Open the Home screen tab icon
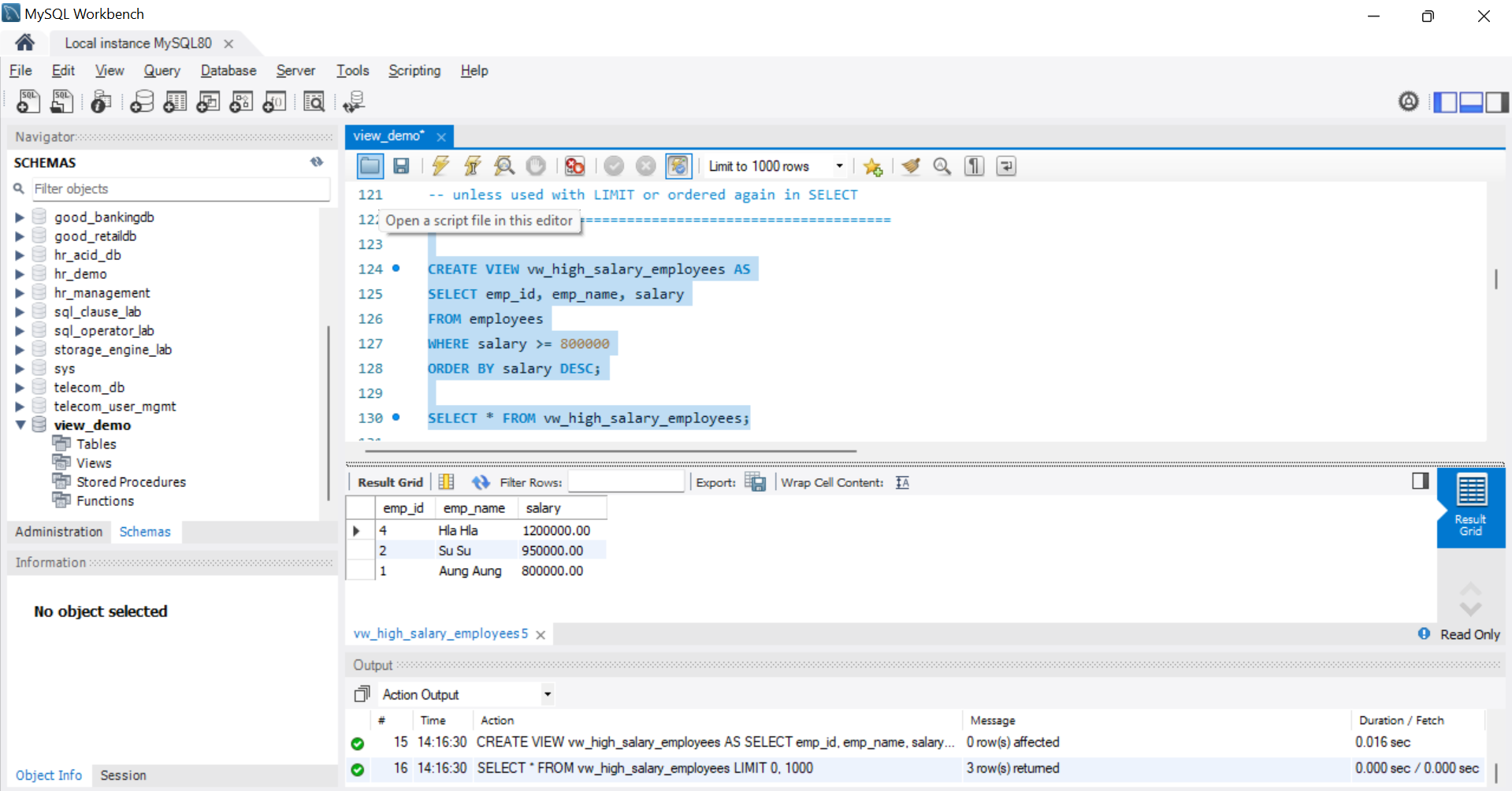The height and width of the screenshot is (791, 1512). pos(24,43)
